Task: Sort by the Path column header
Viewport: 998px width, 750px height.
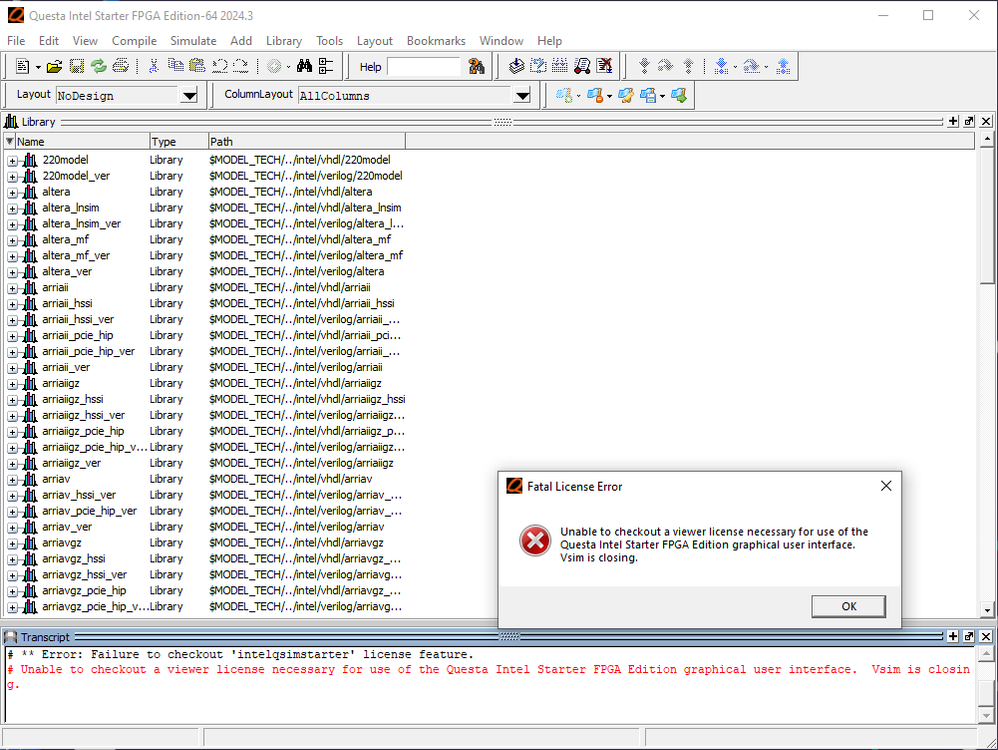Action: pyautogui.click(x=307, y=141)
